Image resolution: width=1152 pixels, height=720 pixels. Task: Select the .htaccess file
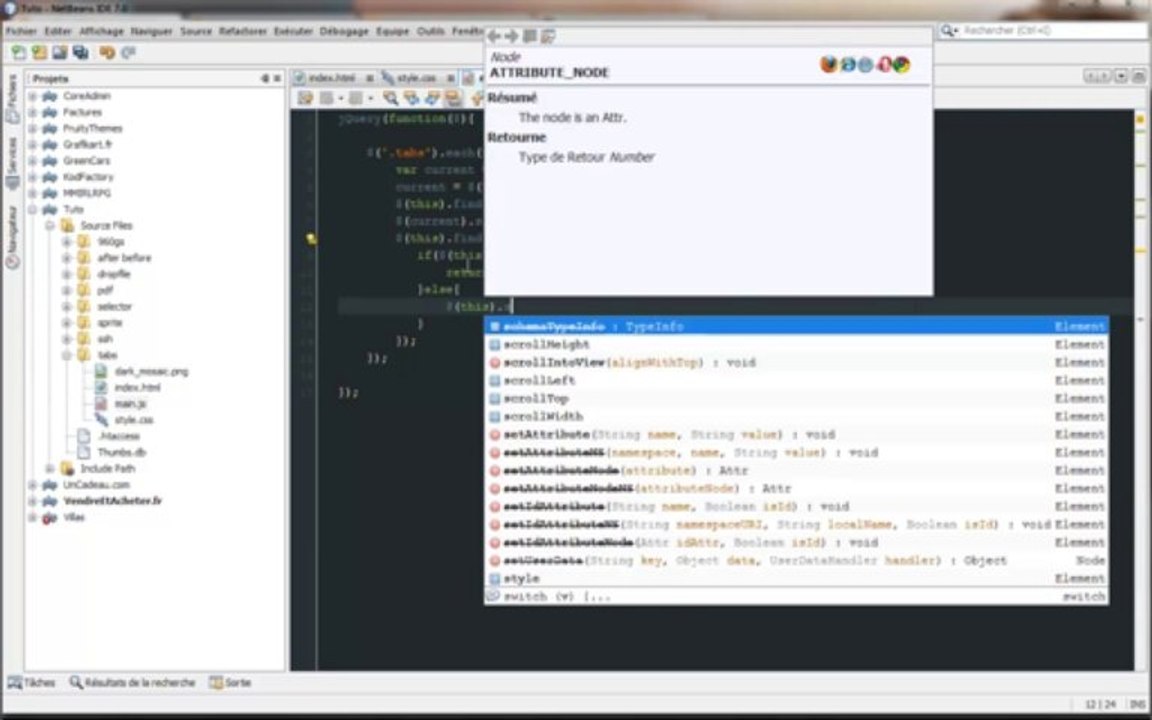119,436
